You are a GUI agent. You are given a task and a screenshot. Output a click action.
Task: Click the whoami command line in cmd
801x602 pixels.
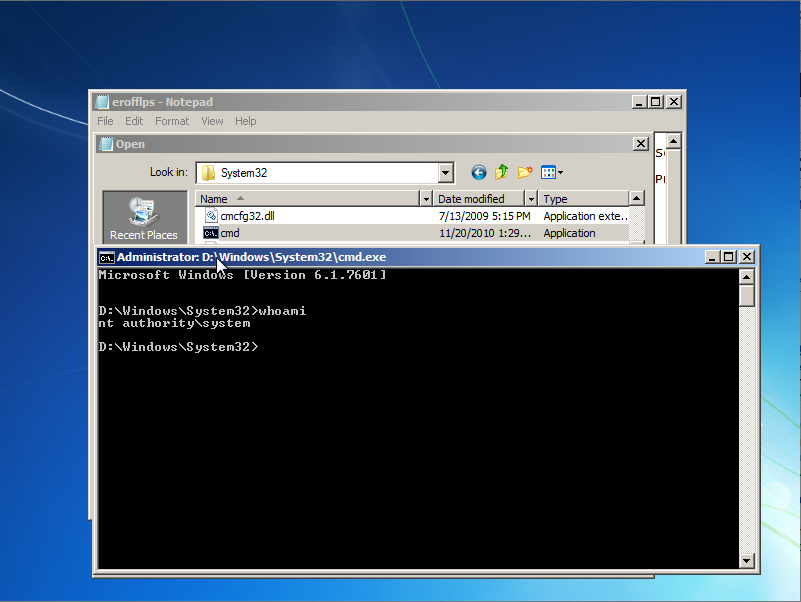click(202, 311)
